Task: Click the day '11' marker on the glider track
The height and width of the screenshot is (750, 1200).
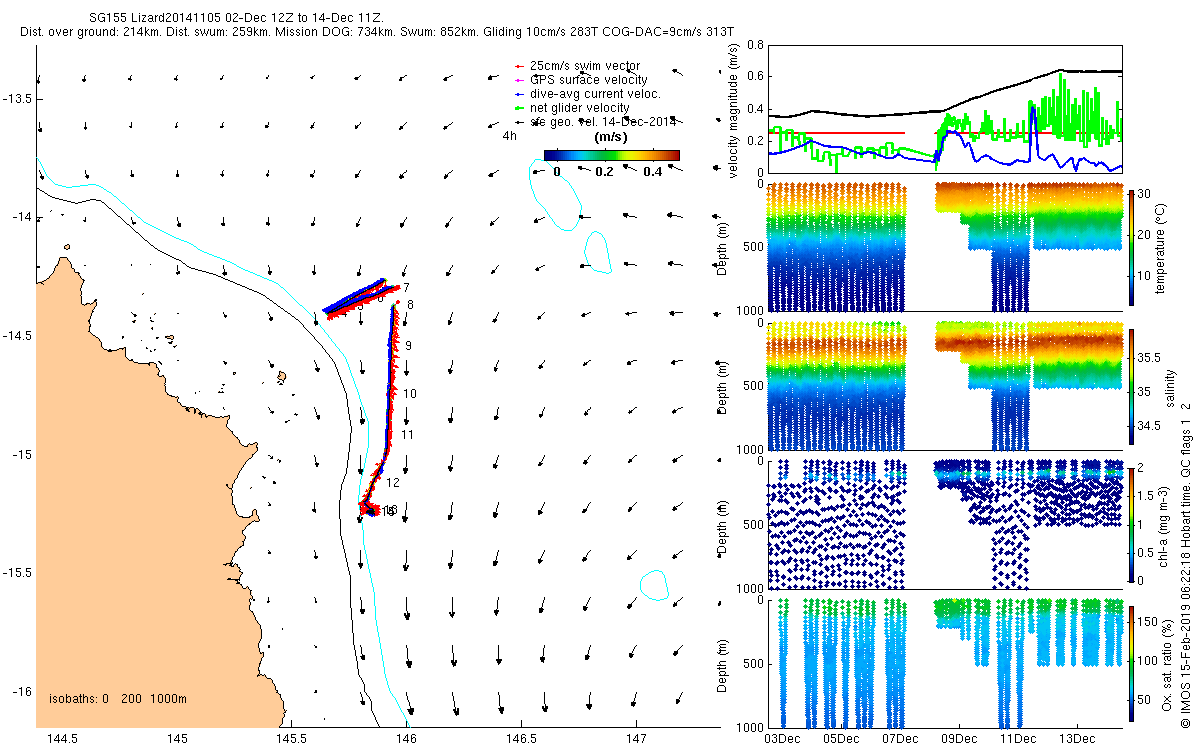Action: click(x=407, y=435)
